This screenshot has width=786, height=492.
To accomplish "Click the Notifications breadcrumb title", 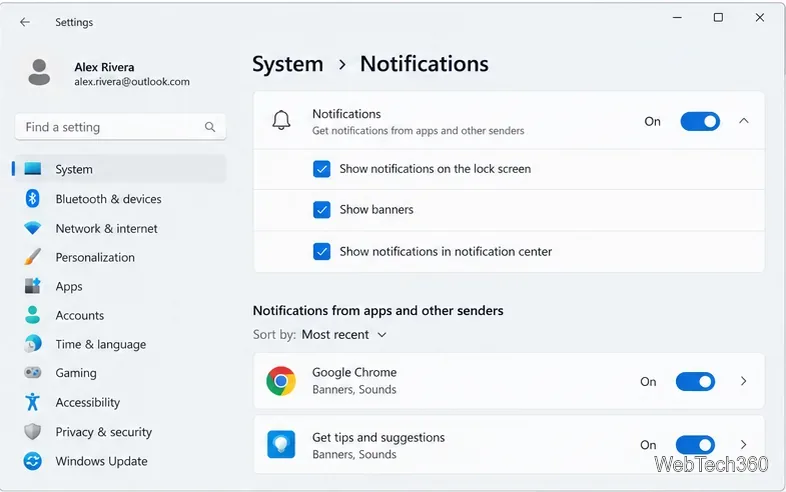I will (x=424, y=64).
